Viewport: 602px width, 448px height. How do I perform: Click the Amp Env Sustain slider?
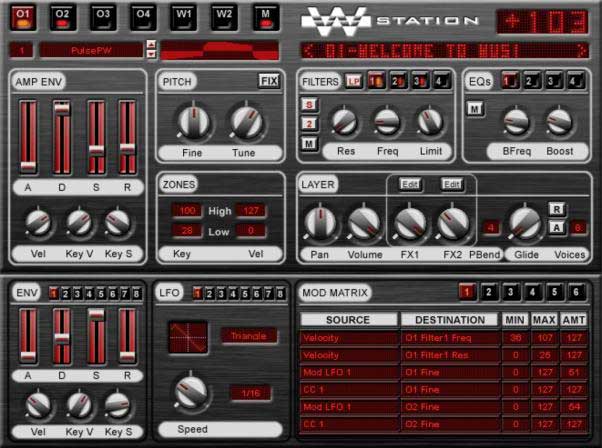[96, 137]
